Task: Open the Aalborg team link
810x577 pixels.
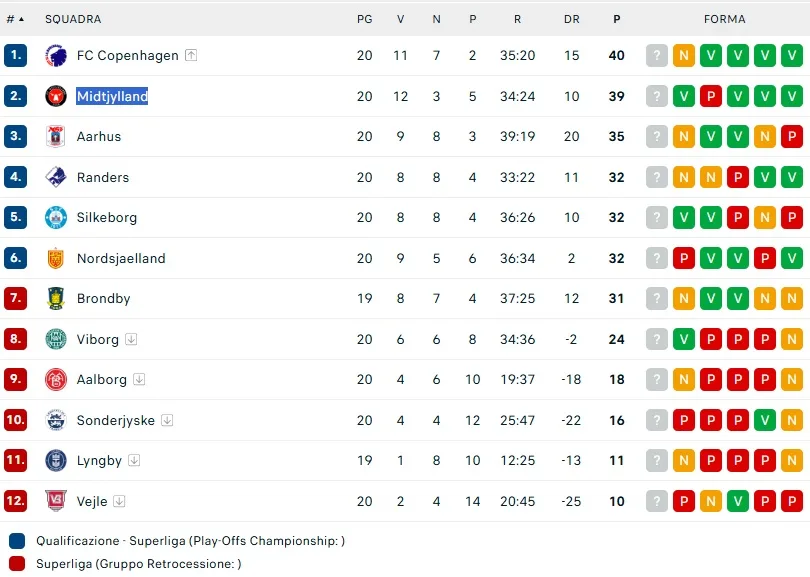Action: coord(102,380)
